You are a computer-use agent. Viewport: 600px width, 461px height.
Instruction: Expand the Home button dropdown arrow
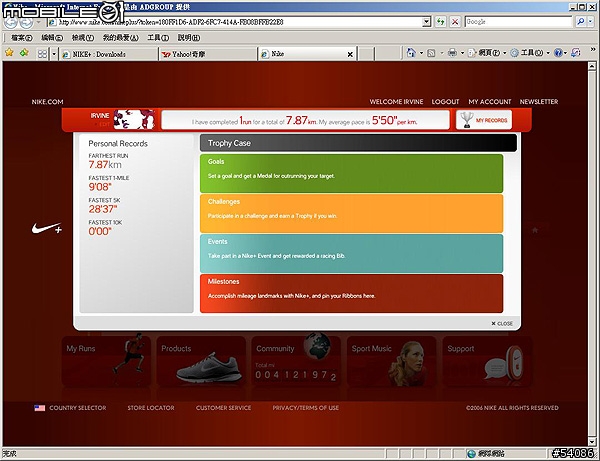[421, 53]
